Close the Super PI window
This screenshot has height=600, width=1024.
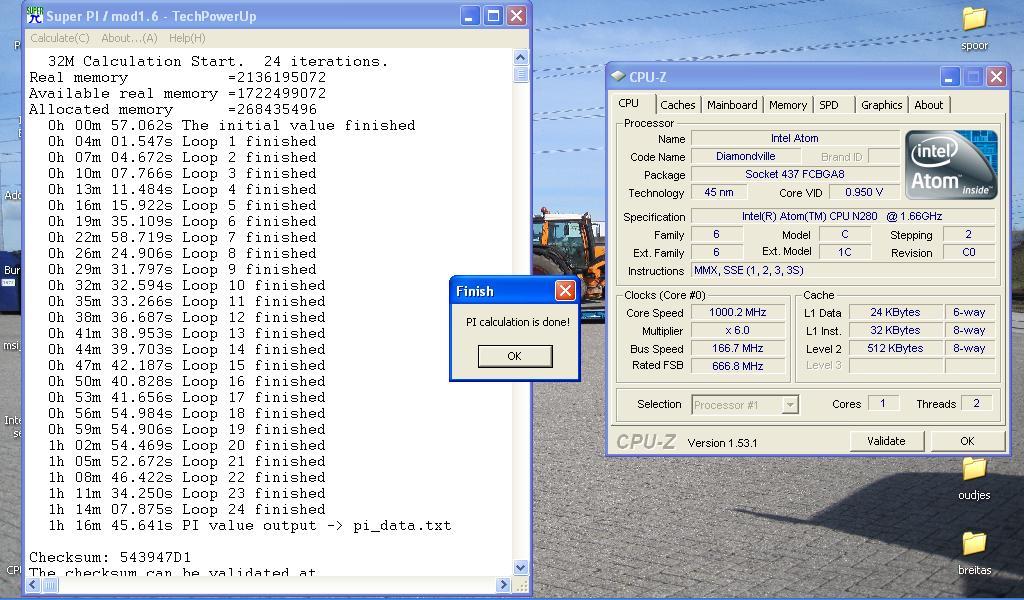click(x=517, y=16)
